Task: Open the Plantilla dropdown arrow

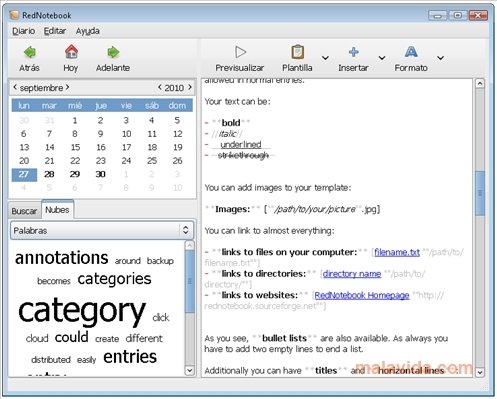Action: pyautogui.click(x=325, y=58)
